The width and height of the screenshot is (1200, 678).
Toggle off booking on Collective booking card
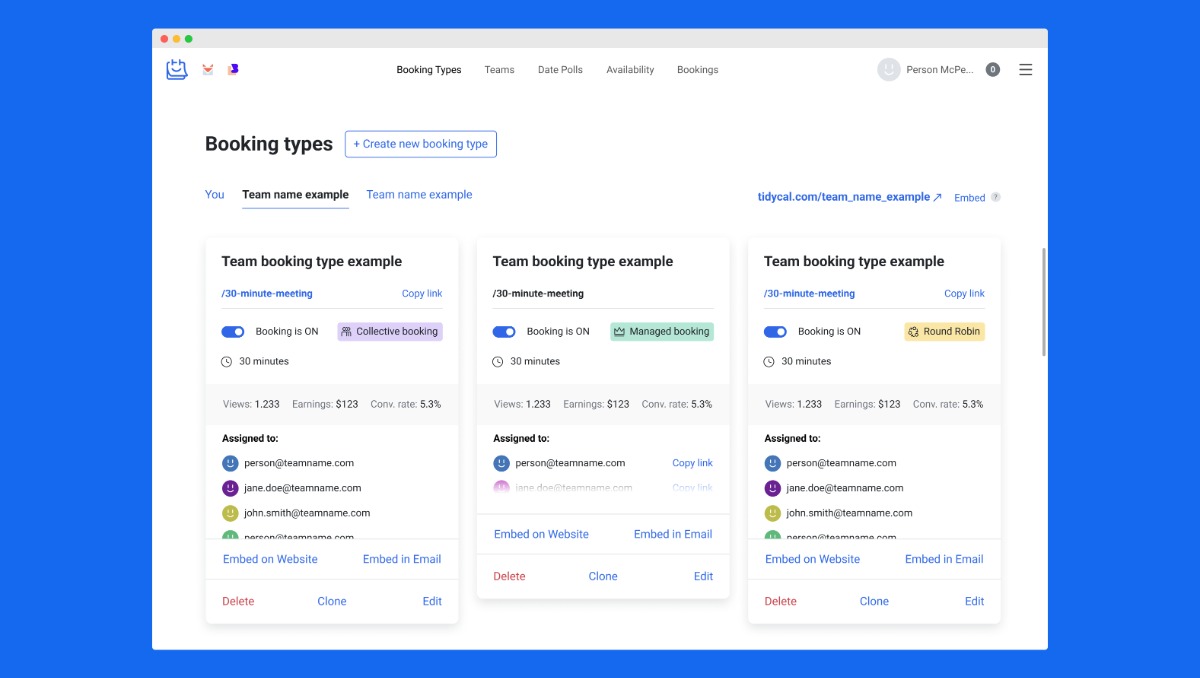point(233,332)
